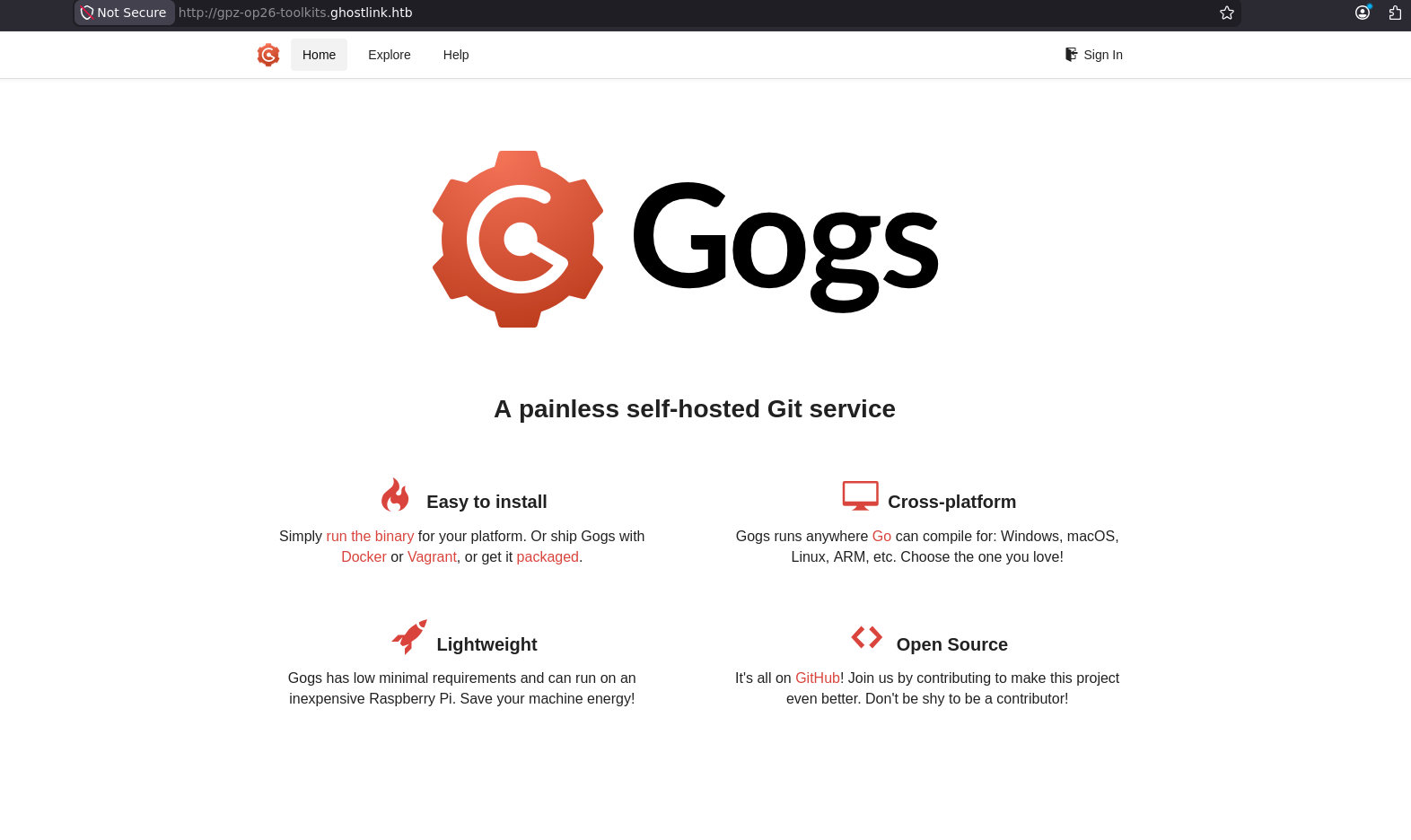
Task: Click the flame icon beside Easy to install
Action: coord(395,494)
